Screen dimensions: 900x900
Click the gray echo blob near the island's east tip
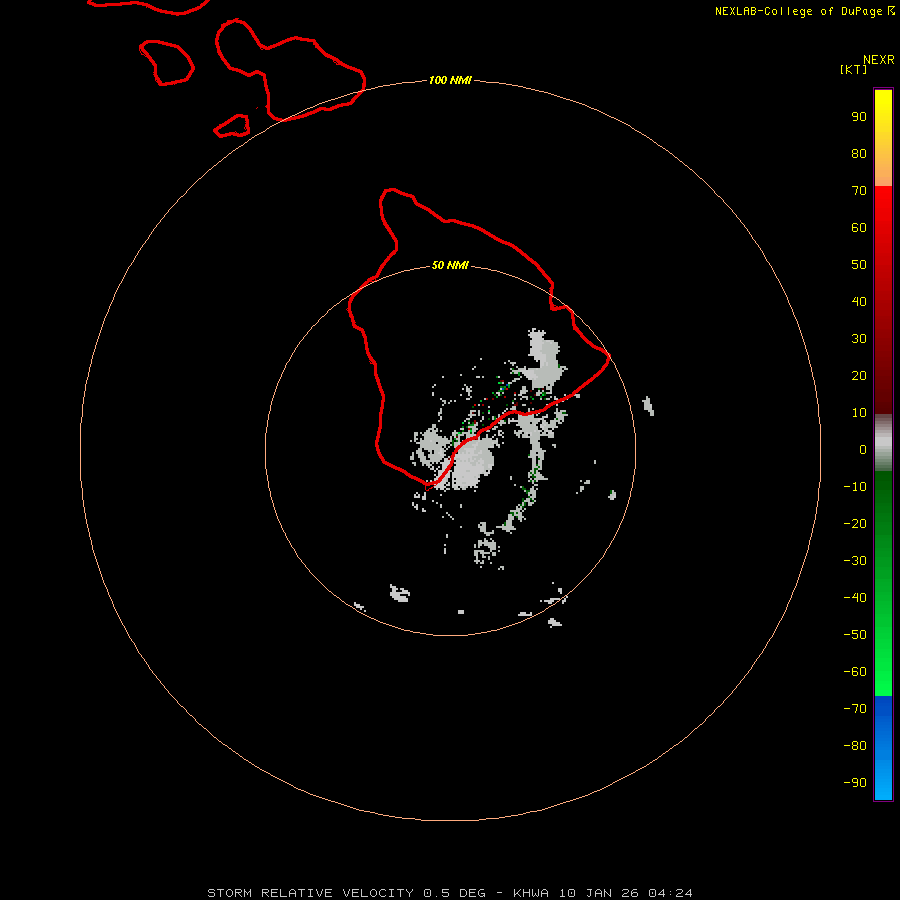pos(542,359)
